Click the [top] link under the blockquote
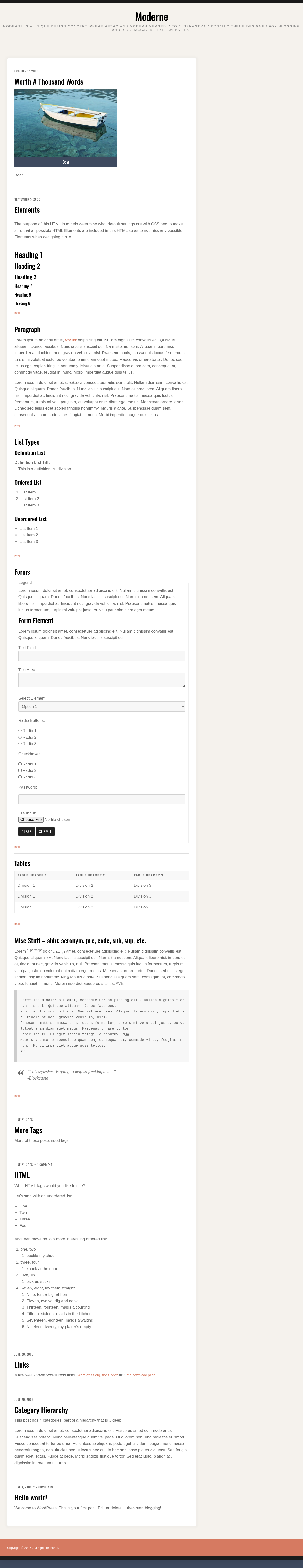 click(x=17, y=1096)
